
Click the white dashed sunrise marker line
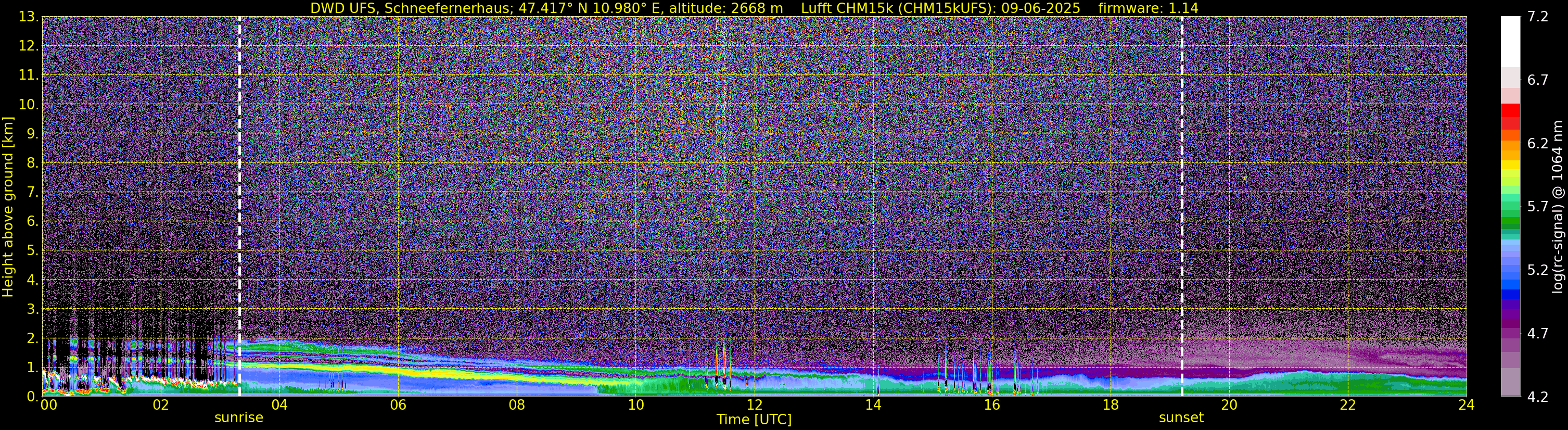pos(239,207)
